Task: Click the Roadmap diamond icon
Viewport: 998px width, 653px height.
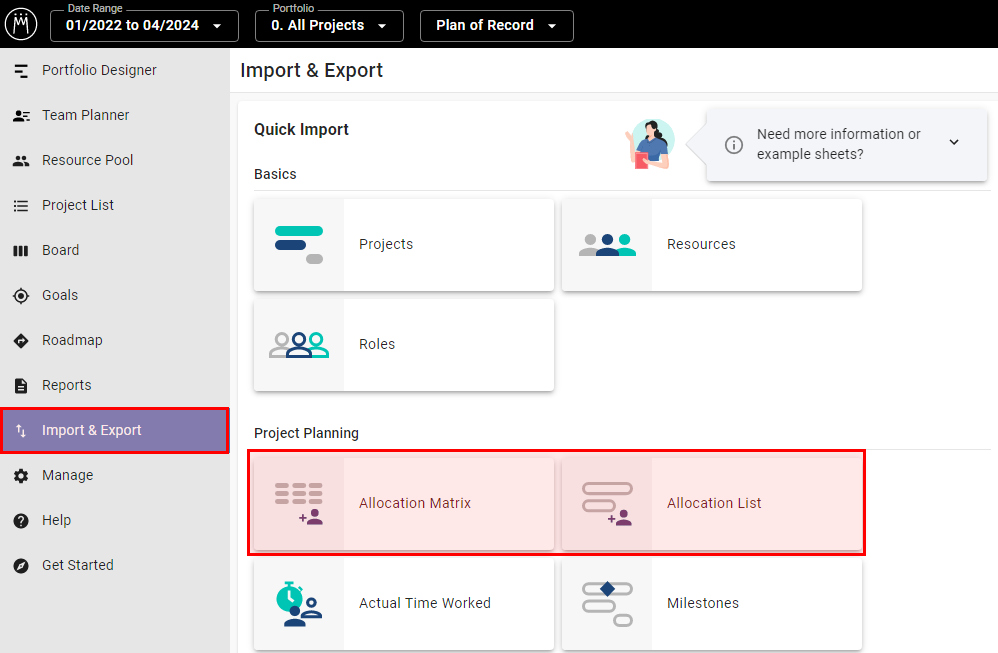Action: pyautogui.click(x=21, y=341)
